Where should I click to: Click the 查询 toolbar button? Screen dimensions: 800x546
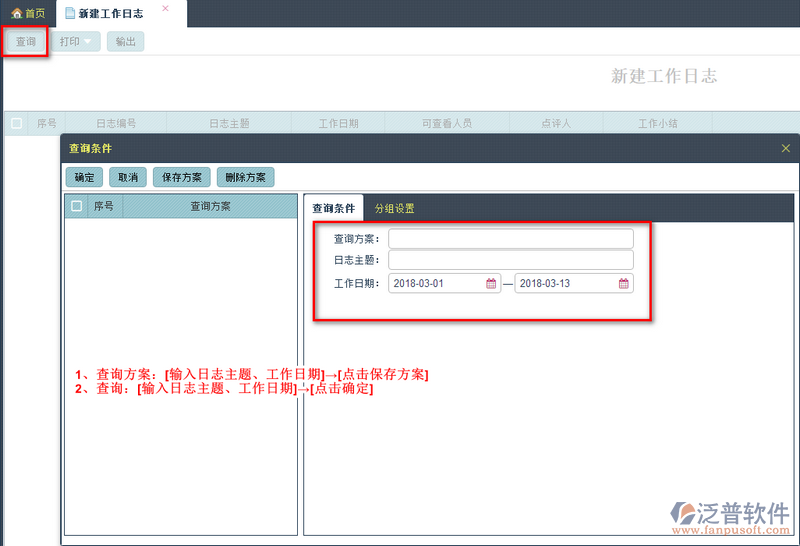pos(26,41)
